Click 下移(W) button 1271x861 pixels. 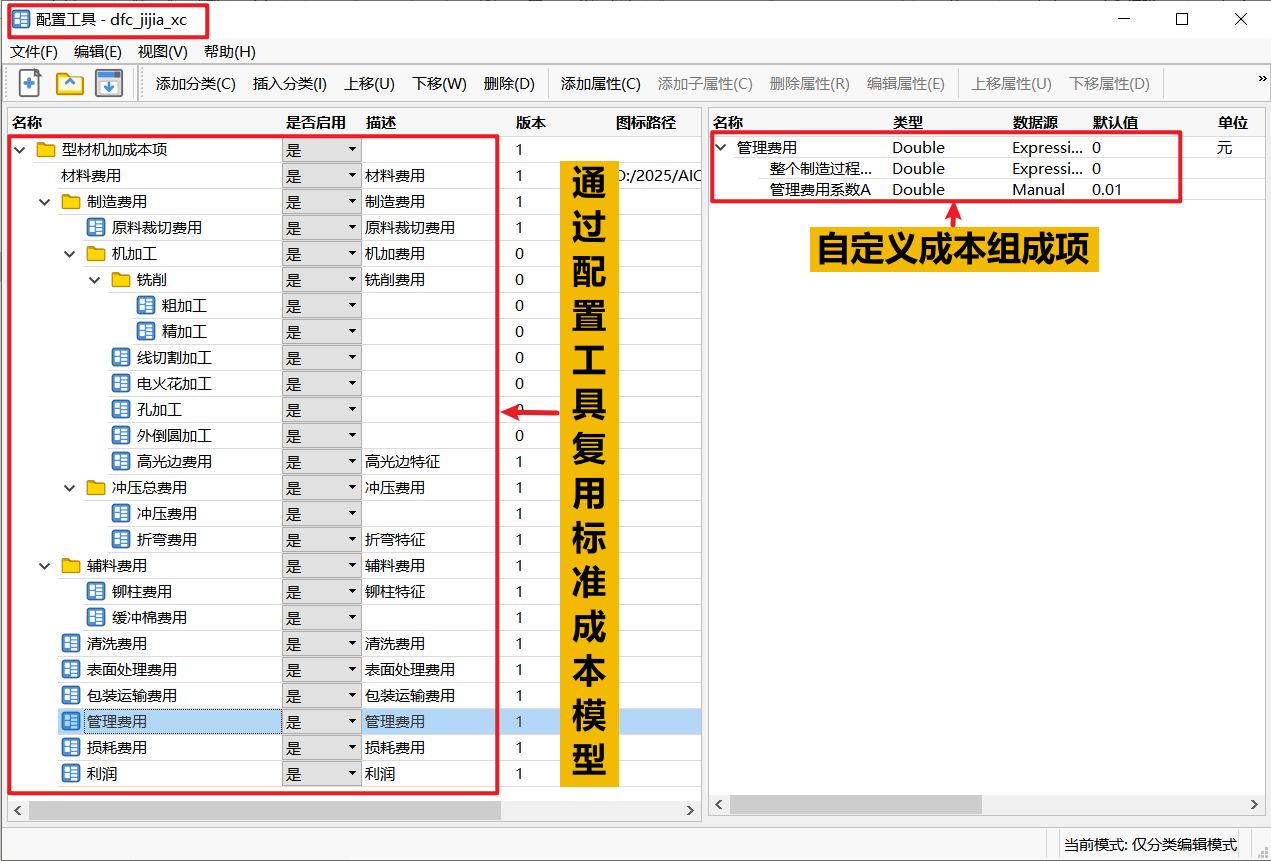pyautogui.click(x=440, y=84)
